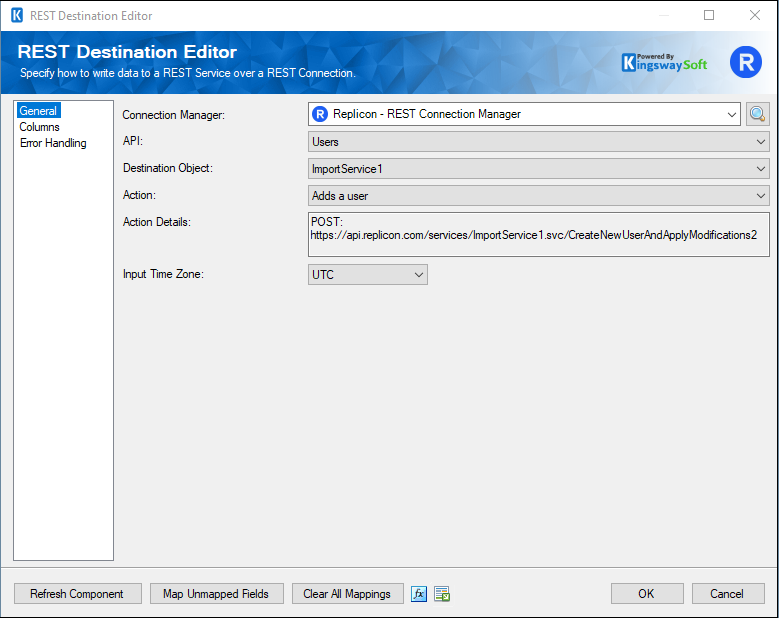Screen dimensions: 779x618
Task: Click the documentation table icon beside fx
Action: pyautogui.click(x=442, y=594)
